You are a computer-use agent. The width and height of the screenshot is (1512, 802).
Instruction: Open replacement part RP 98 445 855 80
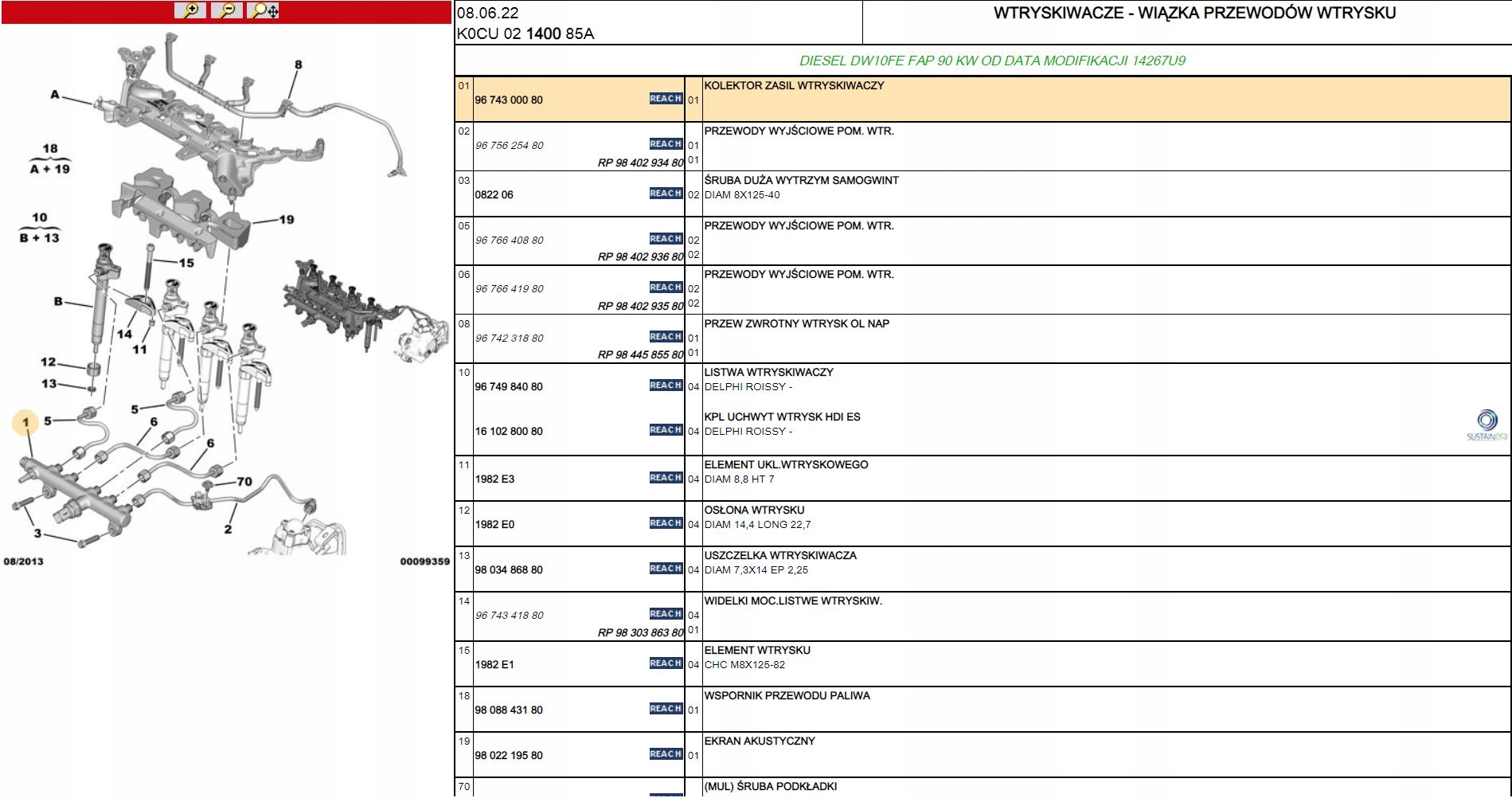pos(641,355)
